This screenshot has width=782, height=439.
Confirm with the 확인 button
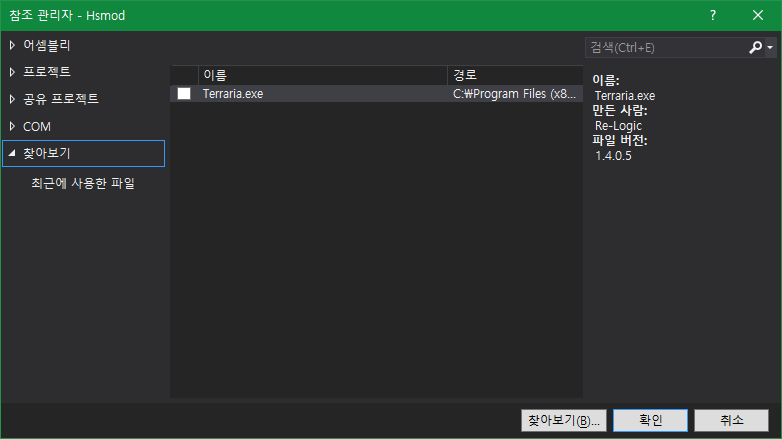click(650, 421)
